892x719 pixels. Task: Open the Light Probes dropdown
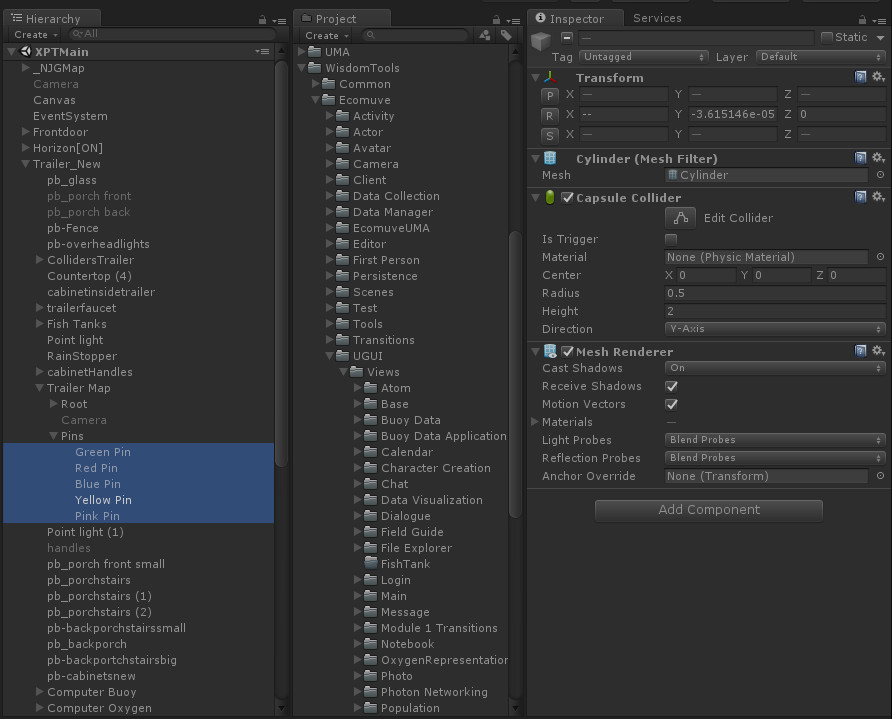point(775,440)
